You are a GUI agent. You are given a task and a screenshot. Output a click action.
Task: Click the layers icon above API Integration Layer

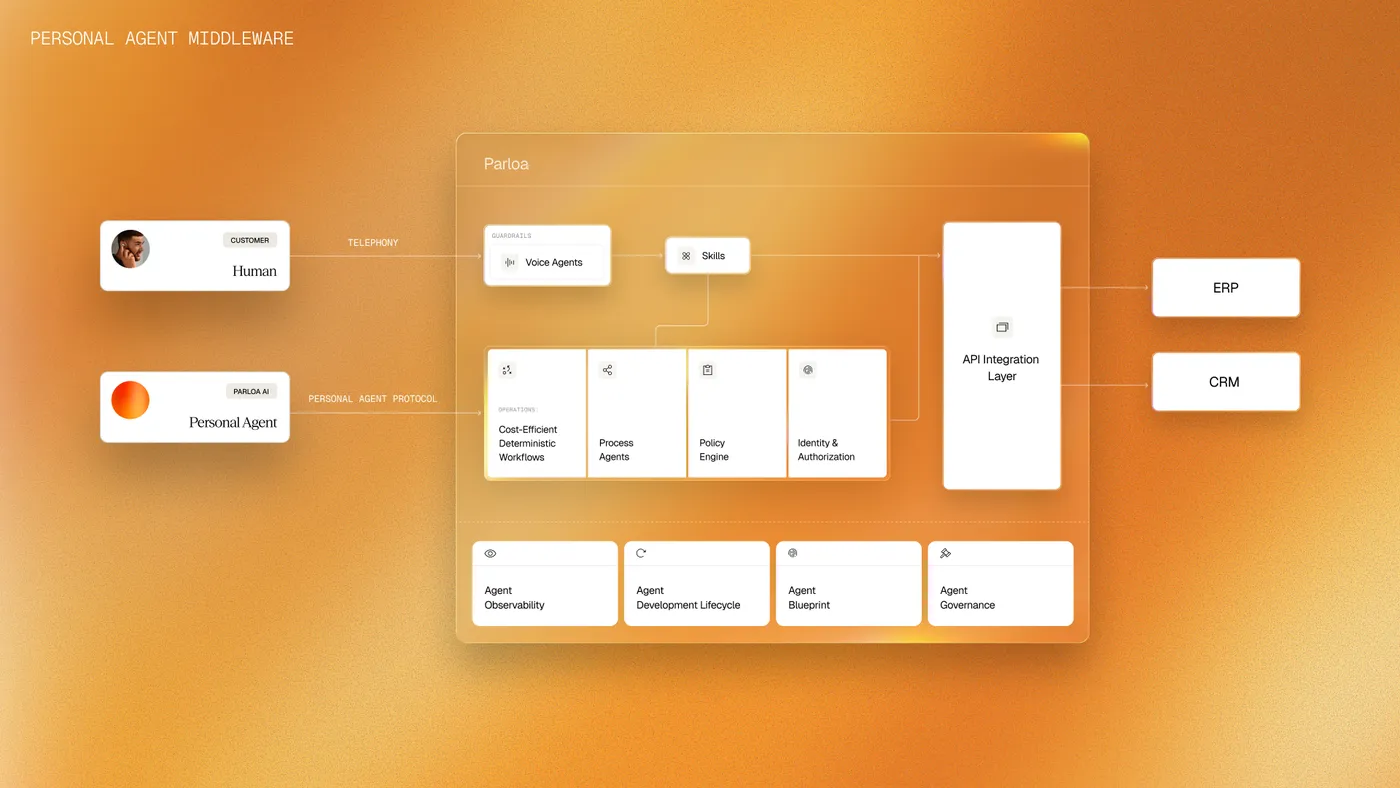(x=1002, y=327)
